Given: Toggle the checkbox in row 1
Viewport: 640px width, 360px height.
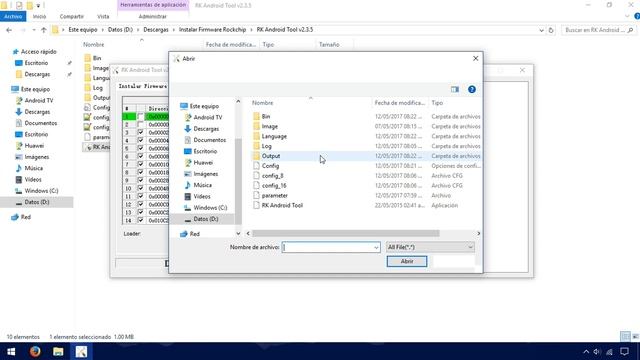Looking at the screenshot, I should click(x=140, y=117).
